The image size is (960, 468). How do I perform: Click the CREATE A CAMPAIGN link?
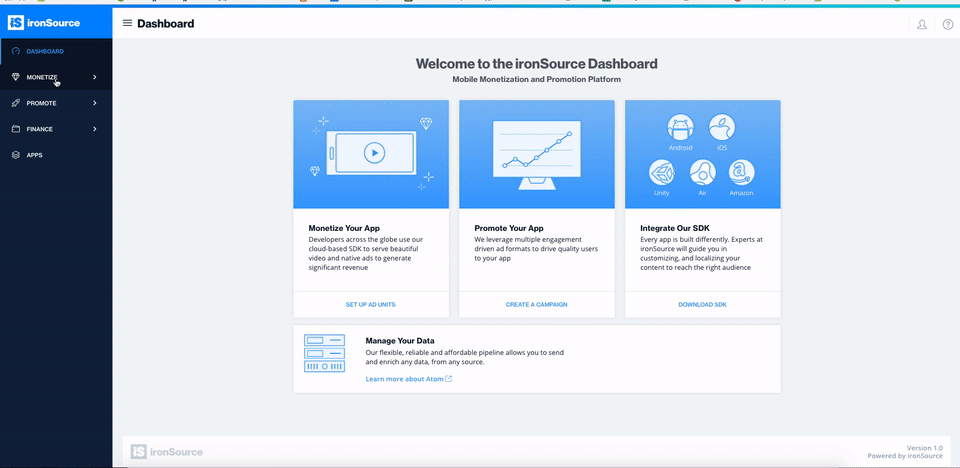(x=536, y=304)
